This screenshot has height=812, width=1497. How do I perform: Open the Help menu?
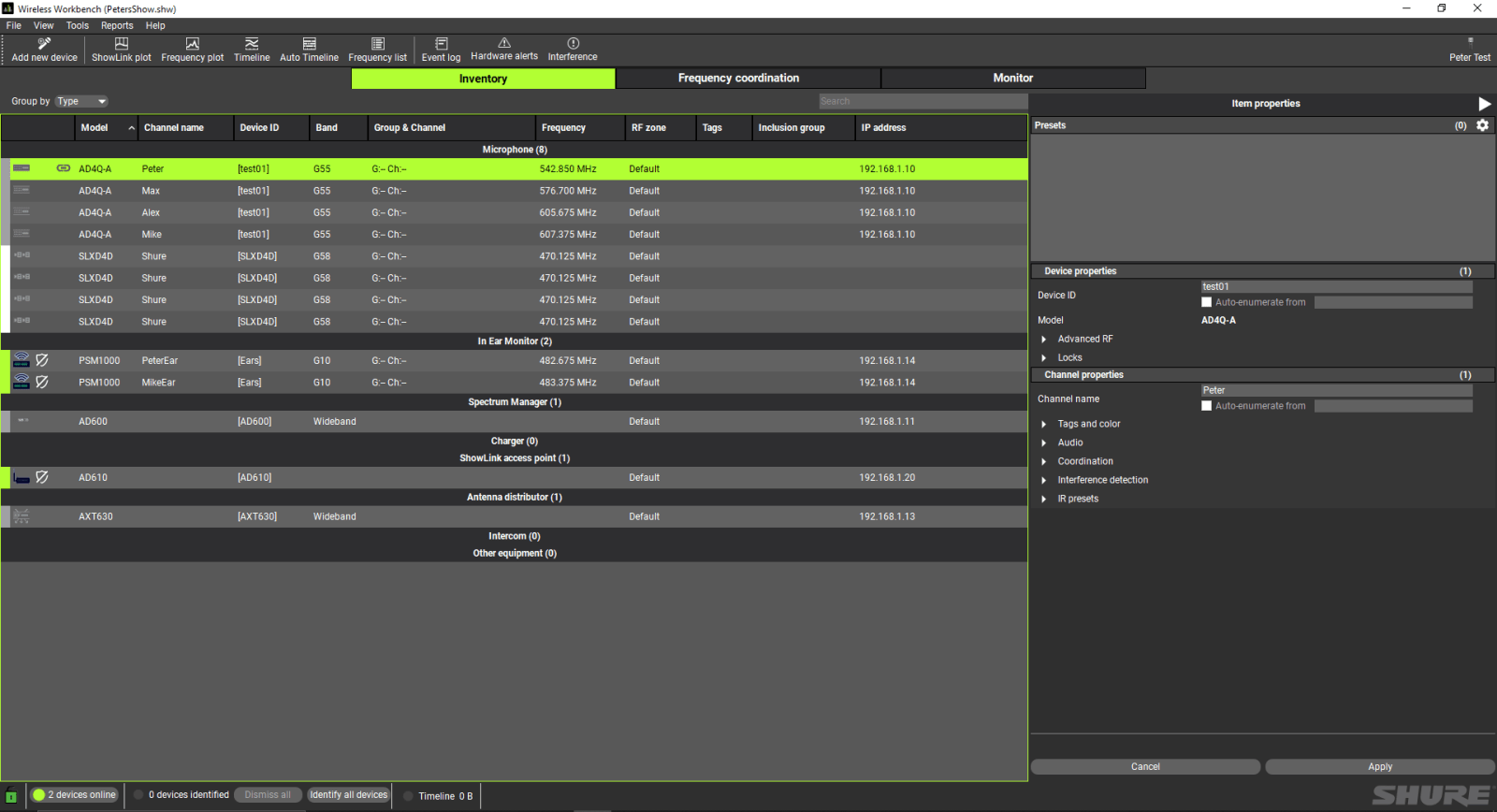[155, 25]
